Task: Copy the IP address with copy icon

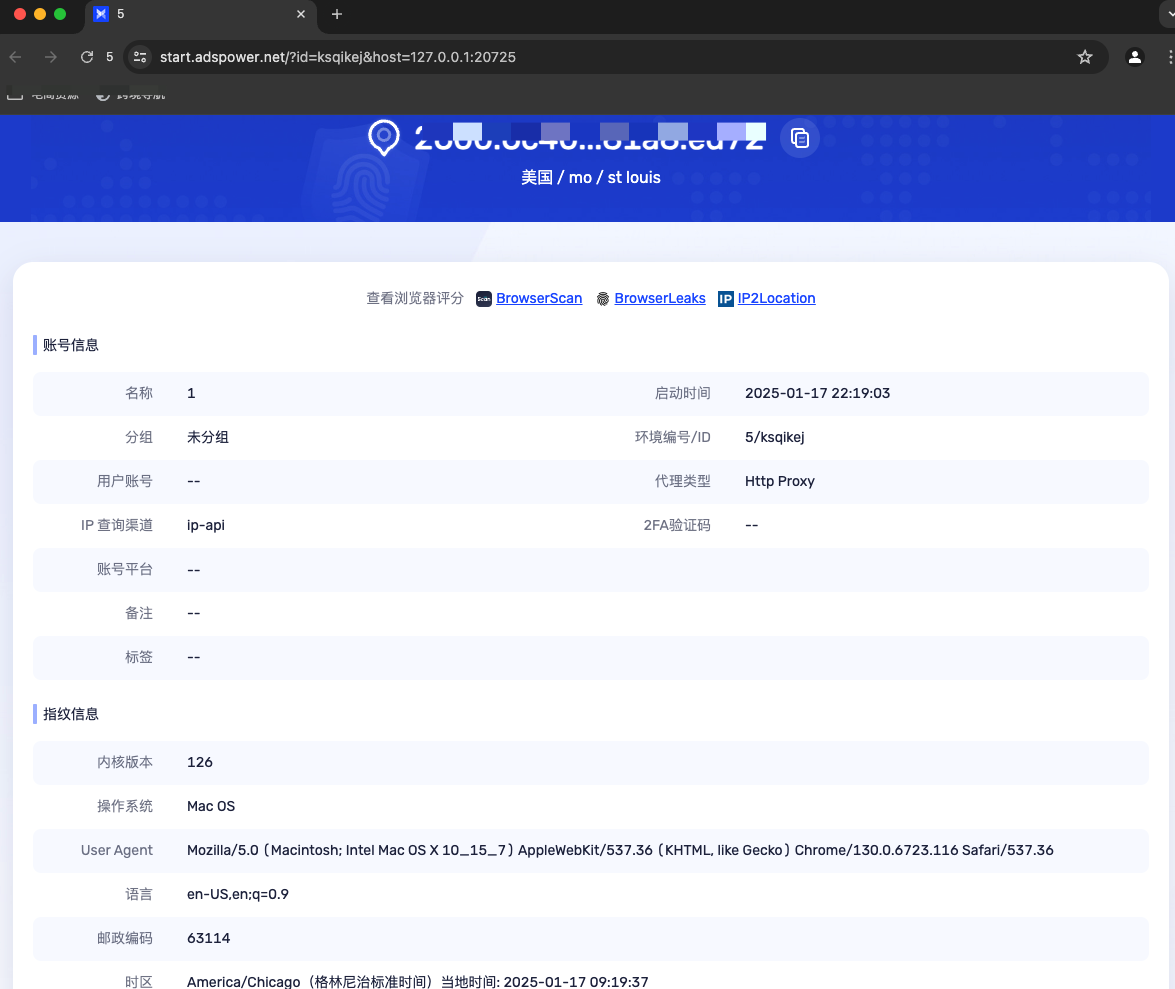Action: tap(800, 139)
